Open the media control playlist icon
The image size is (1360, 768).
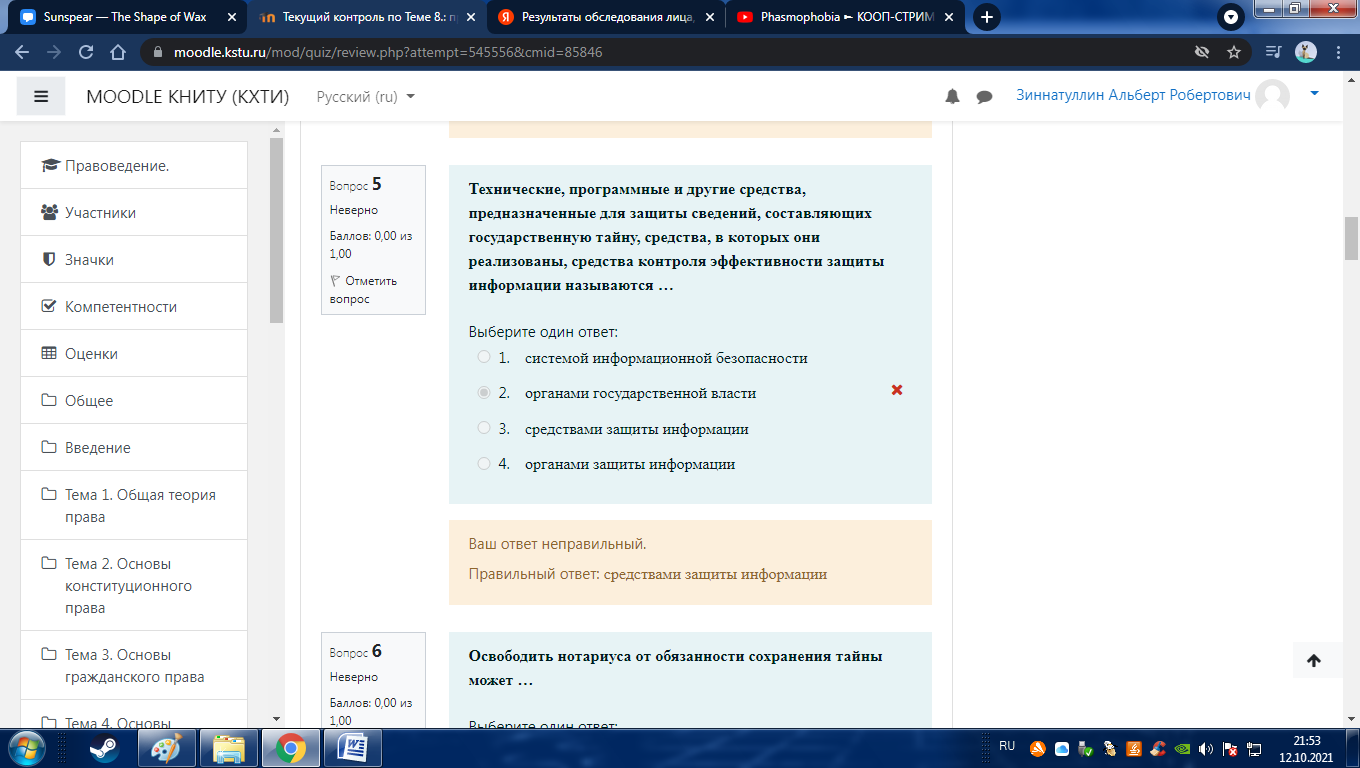[x=1273, y=52]
